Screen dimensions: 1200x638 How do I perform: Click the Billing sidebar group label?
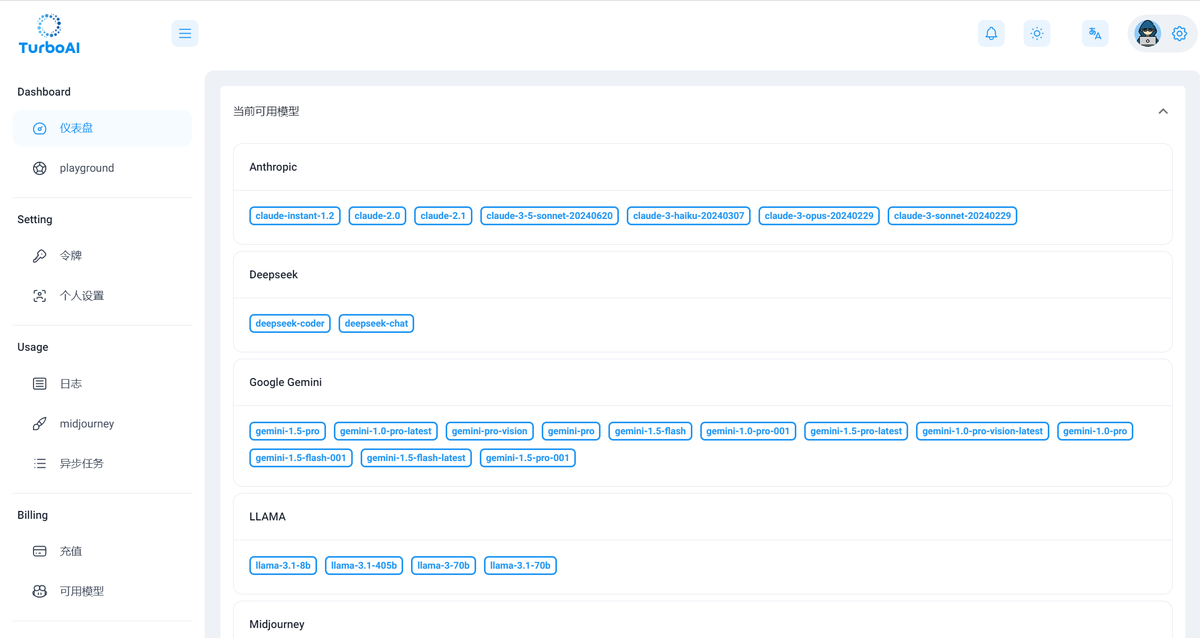tap(32, 515)
